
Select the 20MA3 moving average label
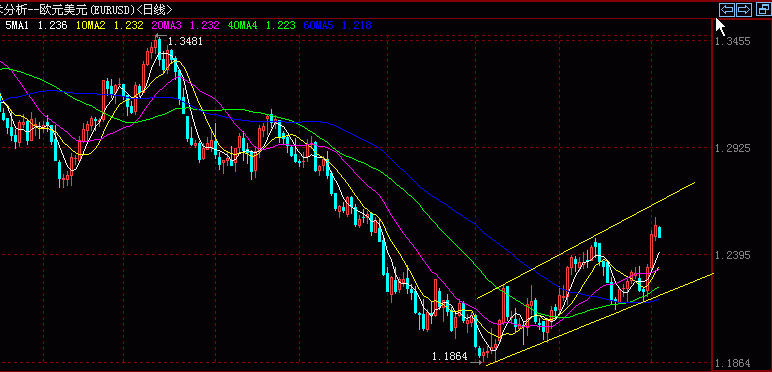tap(167, 26)
